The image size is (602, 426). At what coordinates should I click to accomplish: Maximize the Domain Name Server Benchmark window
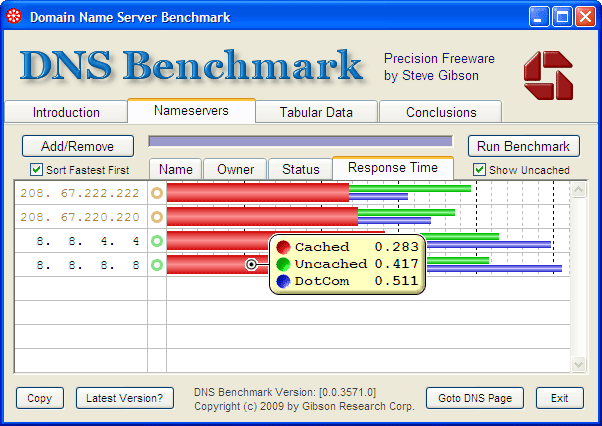[x=562, y=17]
